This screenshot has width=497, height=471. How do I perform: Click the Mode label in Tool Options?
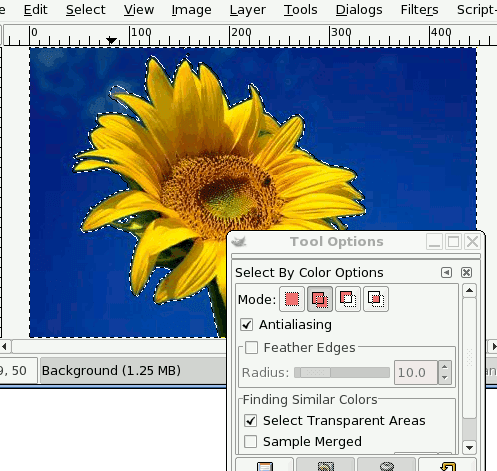[x=257, y=299]
